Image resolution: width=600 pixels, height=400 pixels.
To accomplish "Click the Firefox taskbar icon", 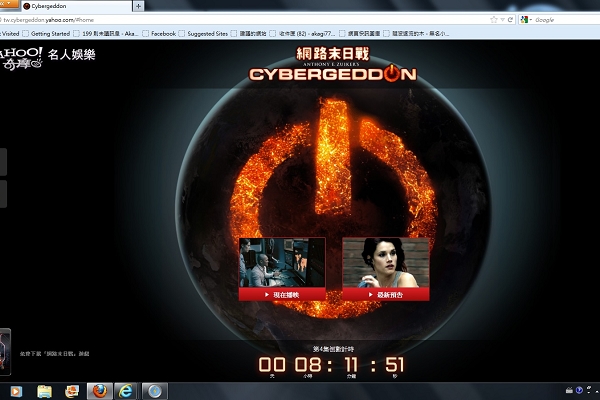I will [100, 391].
